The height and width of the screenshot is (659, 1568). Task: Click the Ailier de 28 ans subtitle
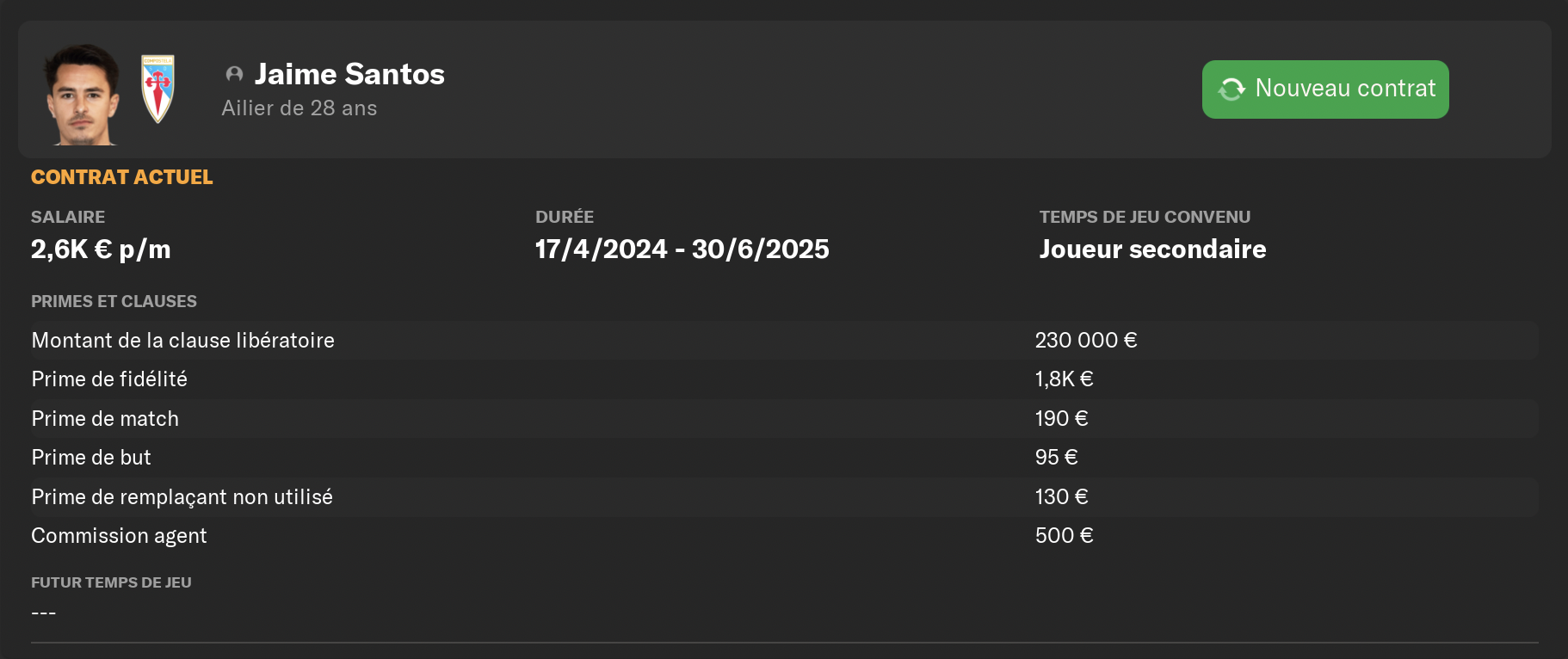[x=299, y=108]
